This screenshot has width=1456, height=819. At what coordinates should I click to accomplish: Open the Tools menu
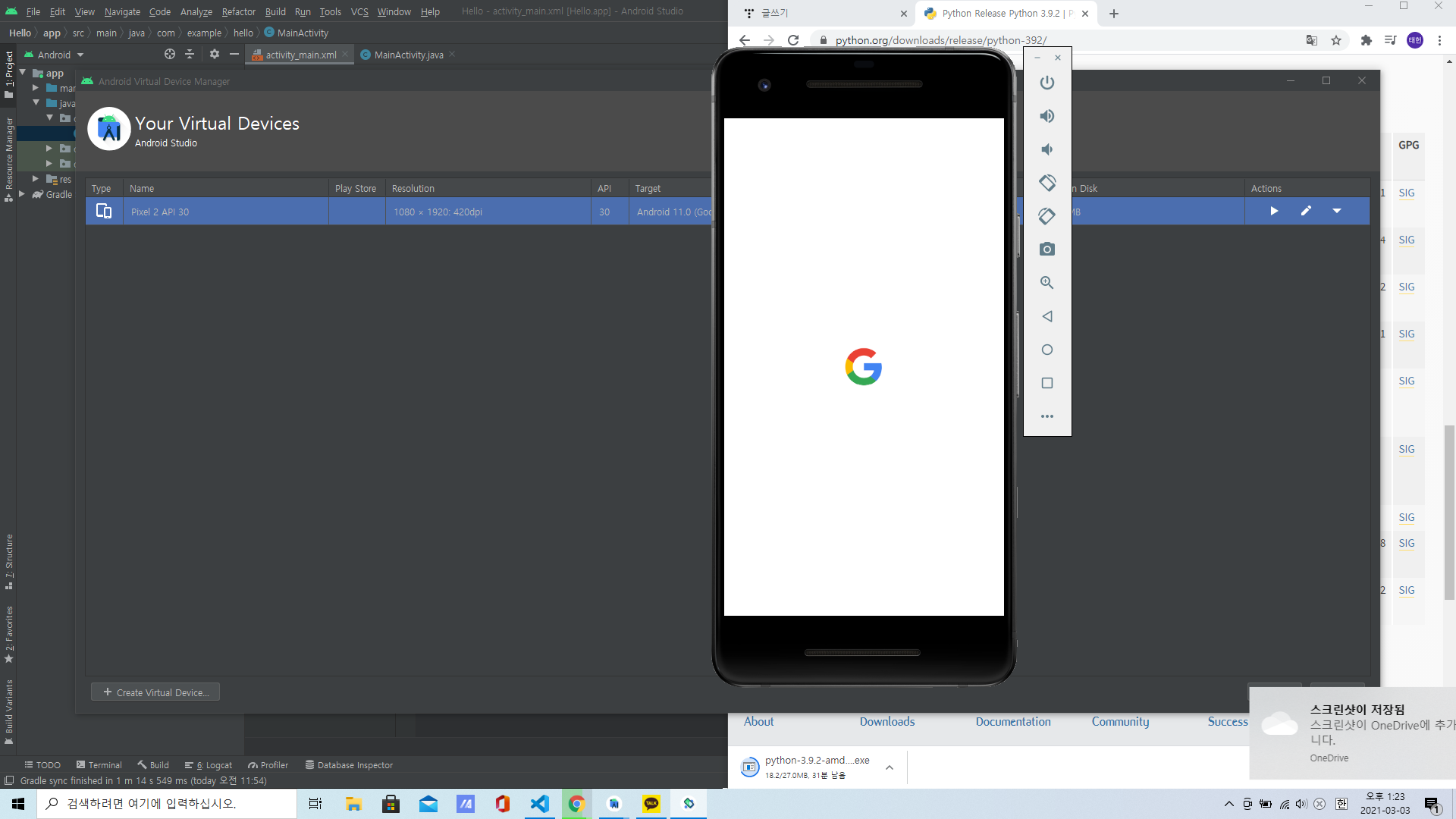330,11
